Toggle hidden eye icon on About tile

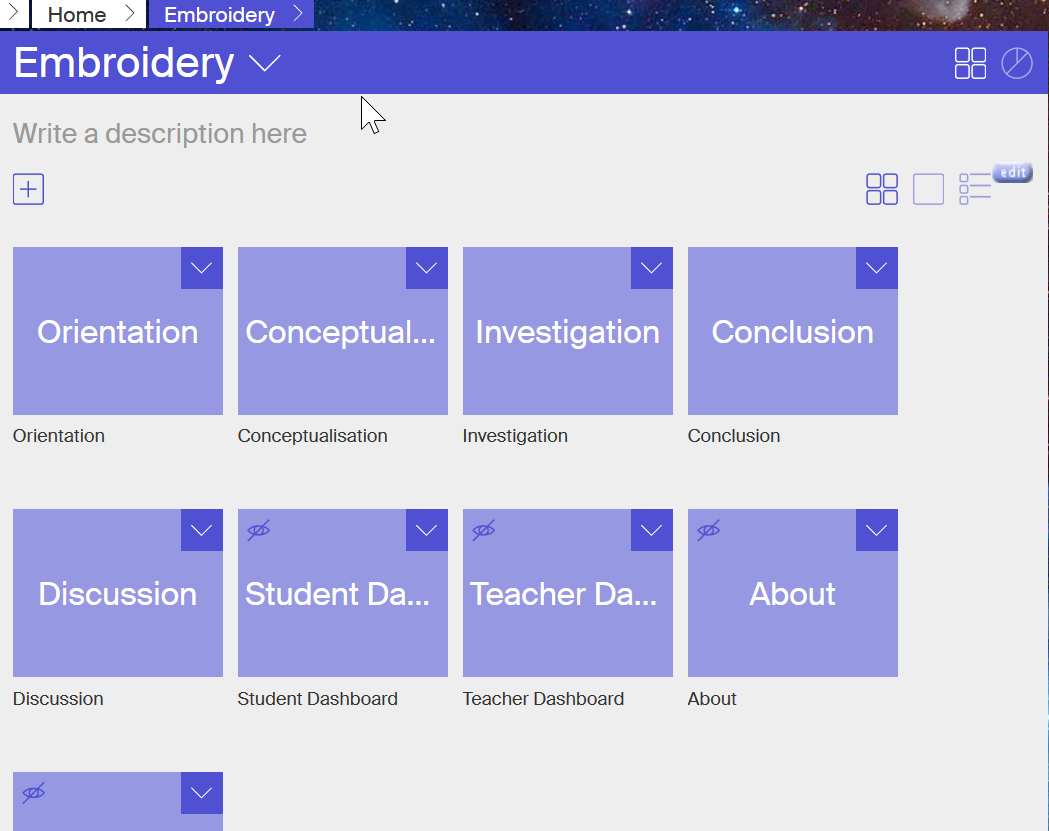pos(709,530)
